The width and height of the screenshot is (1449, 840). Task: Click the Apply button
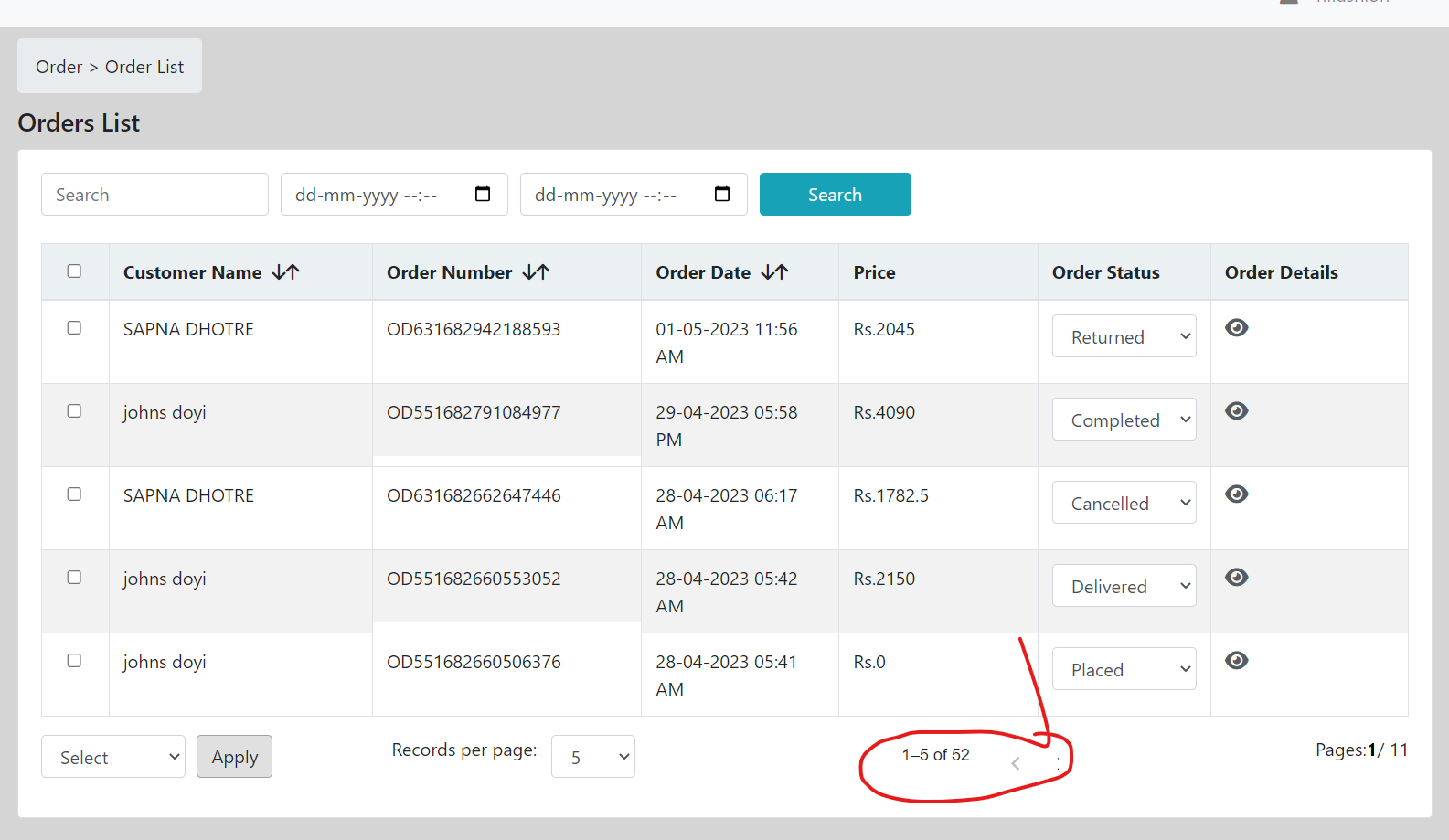tap(235, 757)
